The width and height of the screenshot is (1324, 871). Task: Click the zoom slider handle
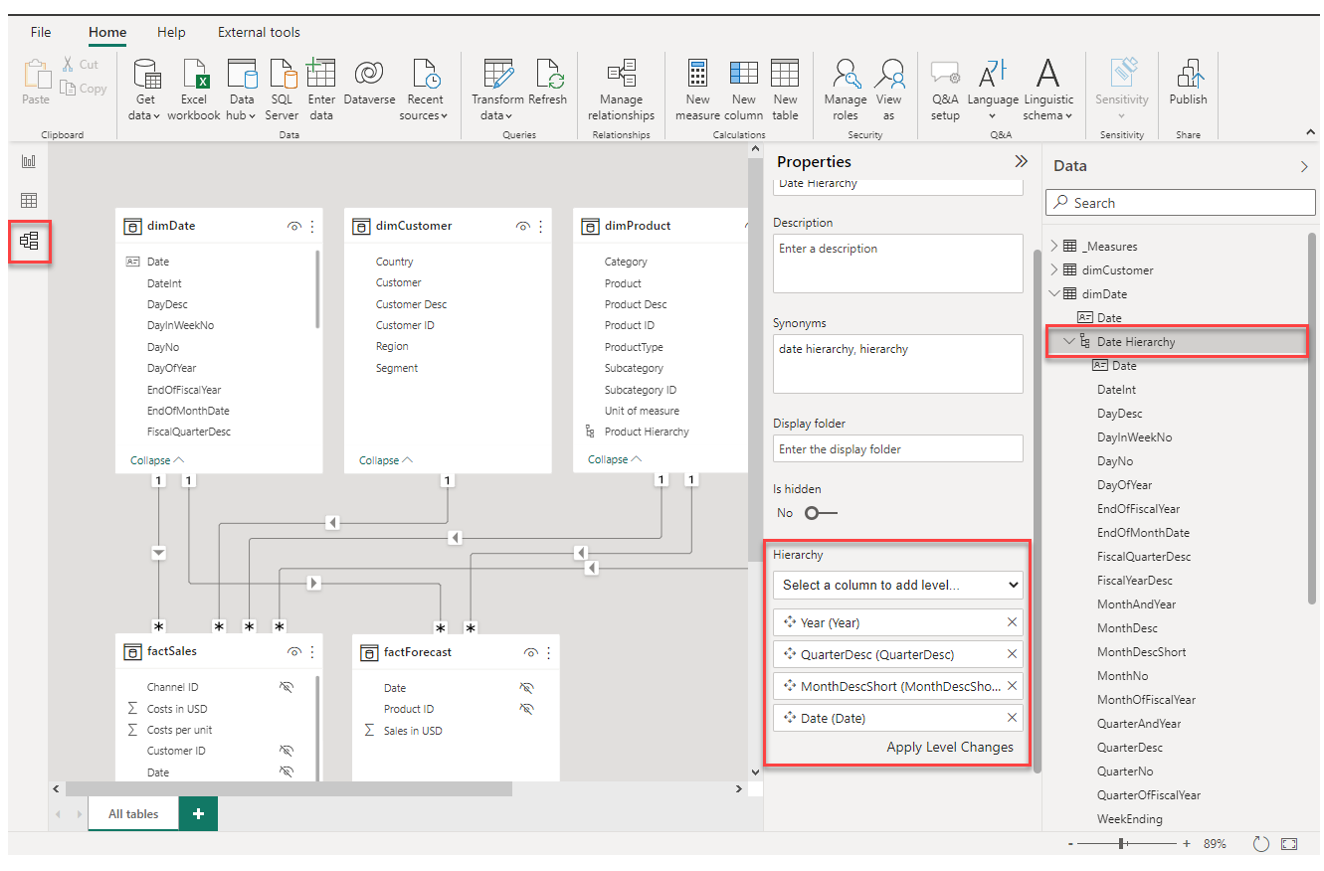[1123, 844]
